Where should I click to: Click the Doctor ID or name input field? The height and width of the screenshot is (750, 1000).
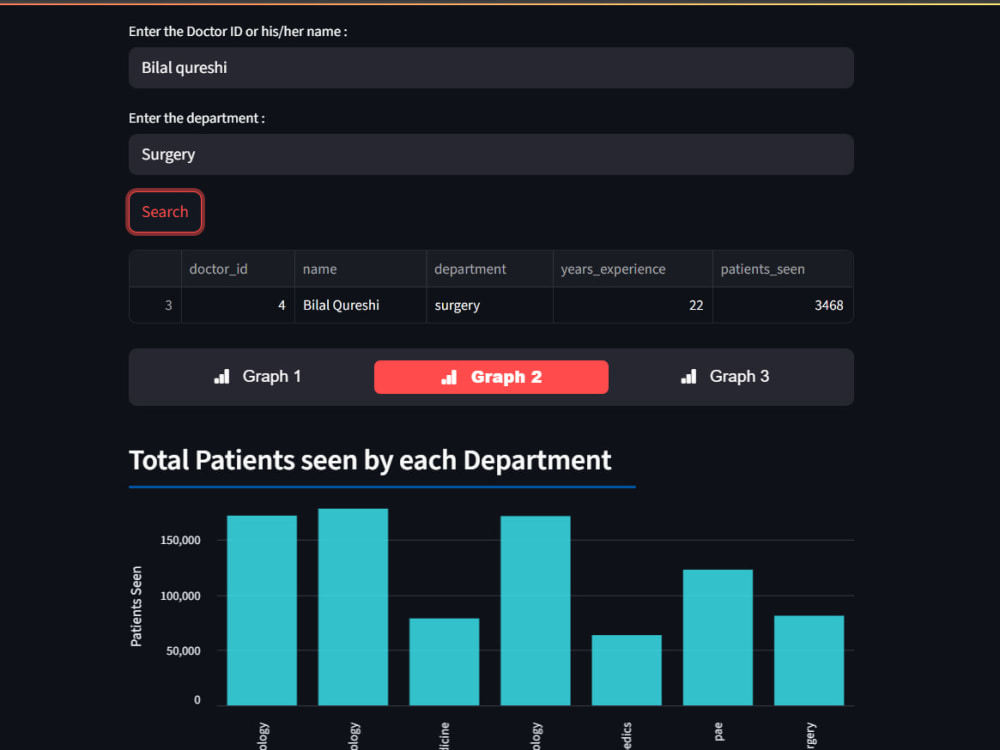(491, 68)
